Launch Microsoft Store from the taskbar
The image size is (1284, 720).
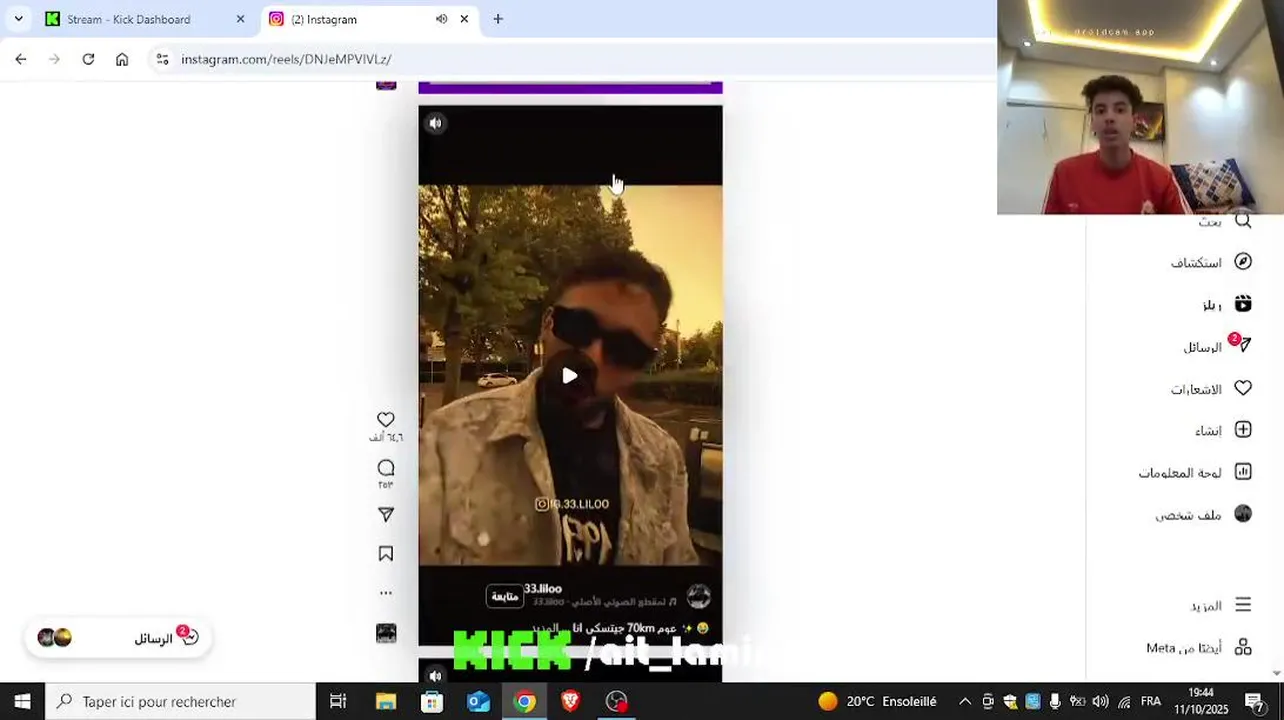[x=432, y=701]
